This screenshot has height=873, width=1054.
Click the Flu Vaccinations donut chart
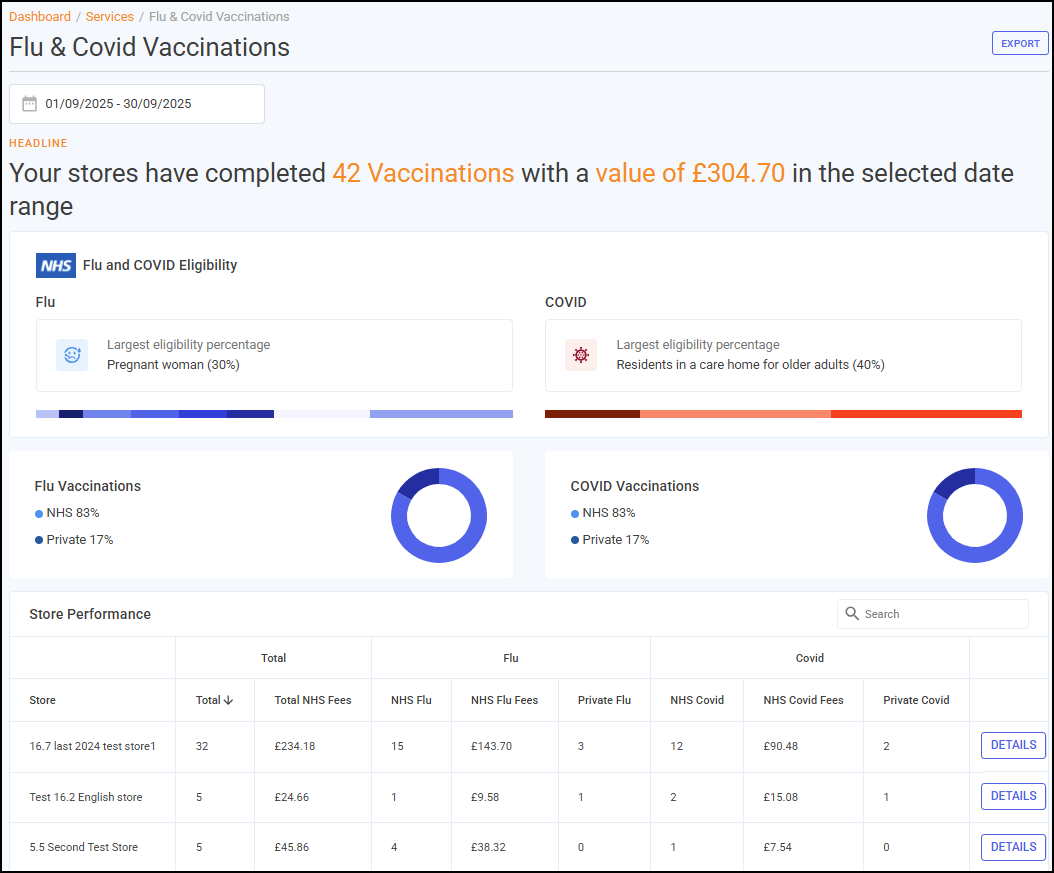pyautogui.click(x=438, y=515)
